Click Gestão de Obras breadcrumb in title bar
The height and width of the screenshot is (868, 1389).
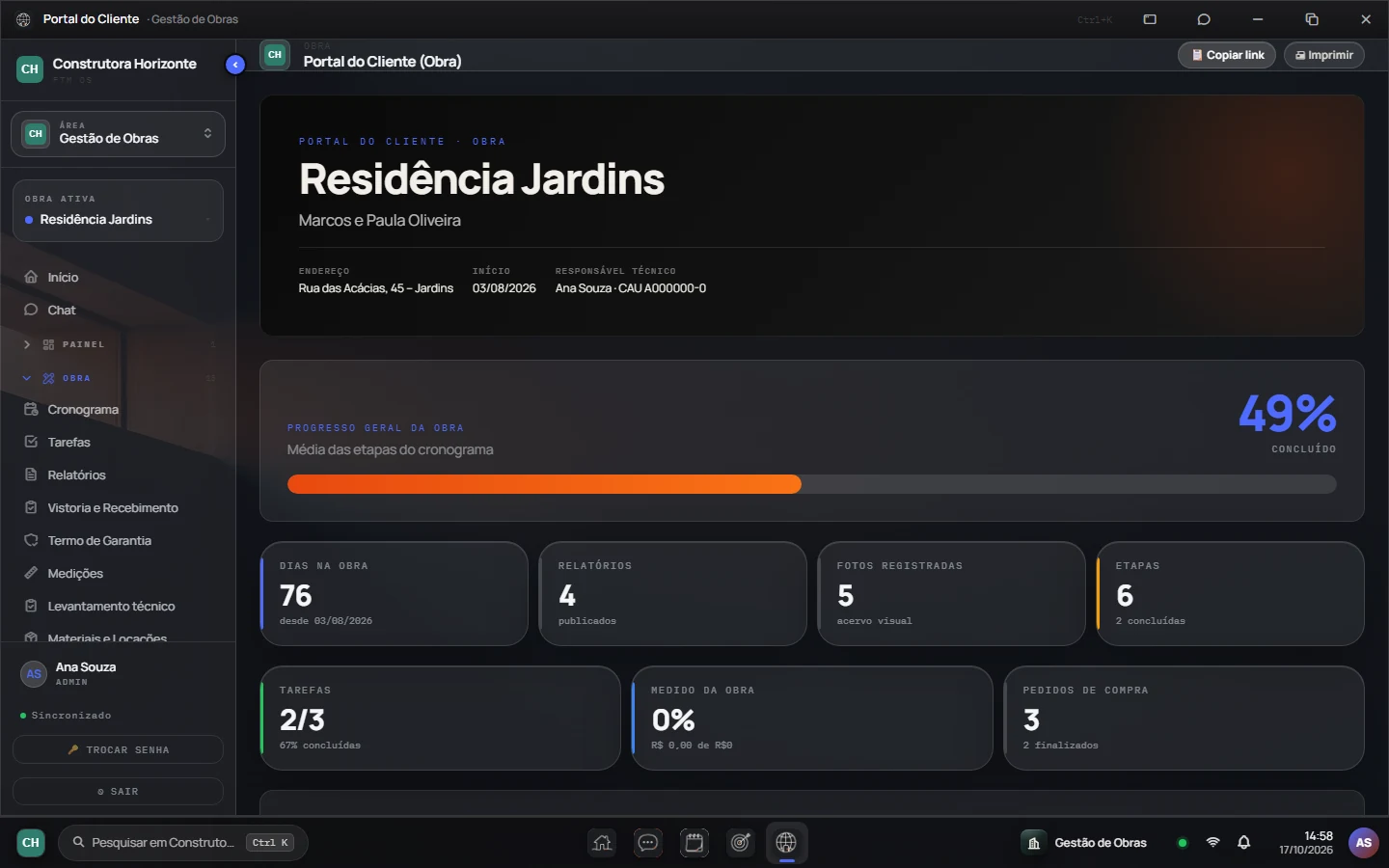click(x=195, y=19)
